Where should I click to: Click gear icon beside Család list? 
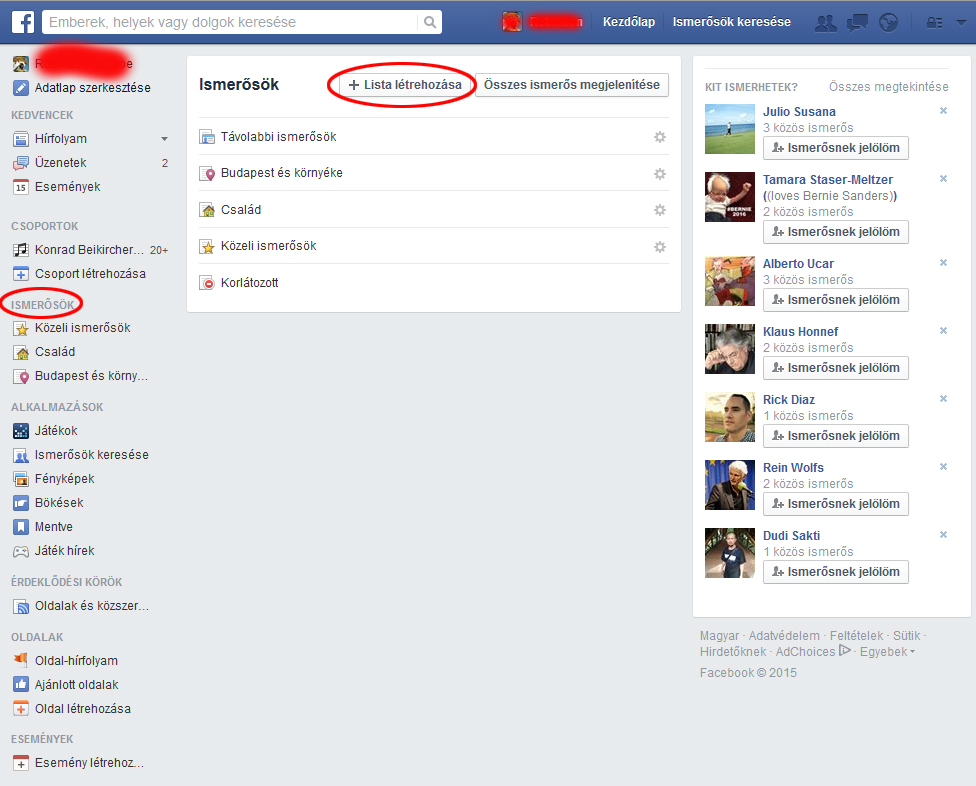tap(660, 210)
